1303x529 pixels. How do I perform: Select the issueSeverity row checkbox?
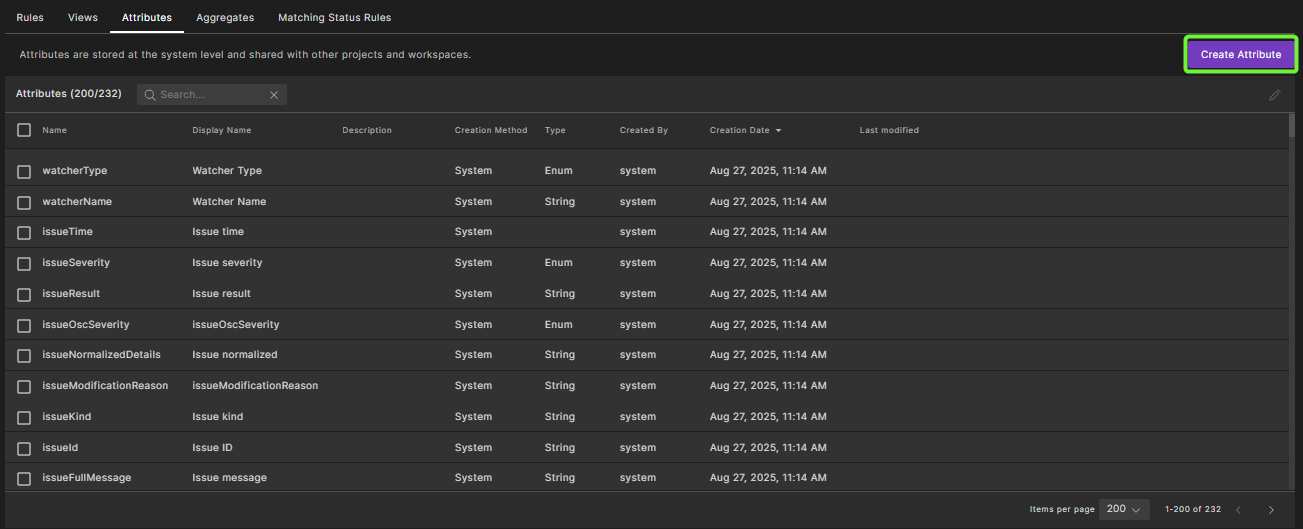click(24, 263)
